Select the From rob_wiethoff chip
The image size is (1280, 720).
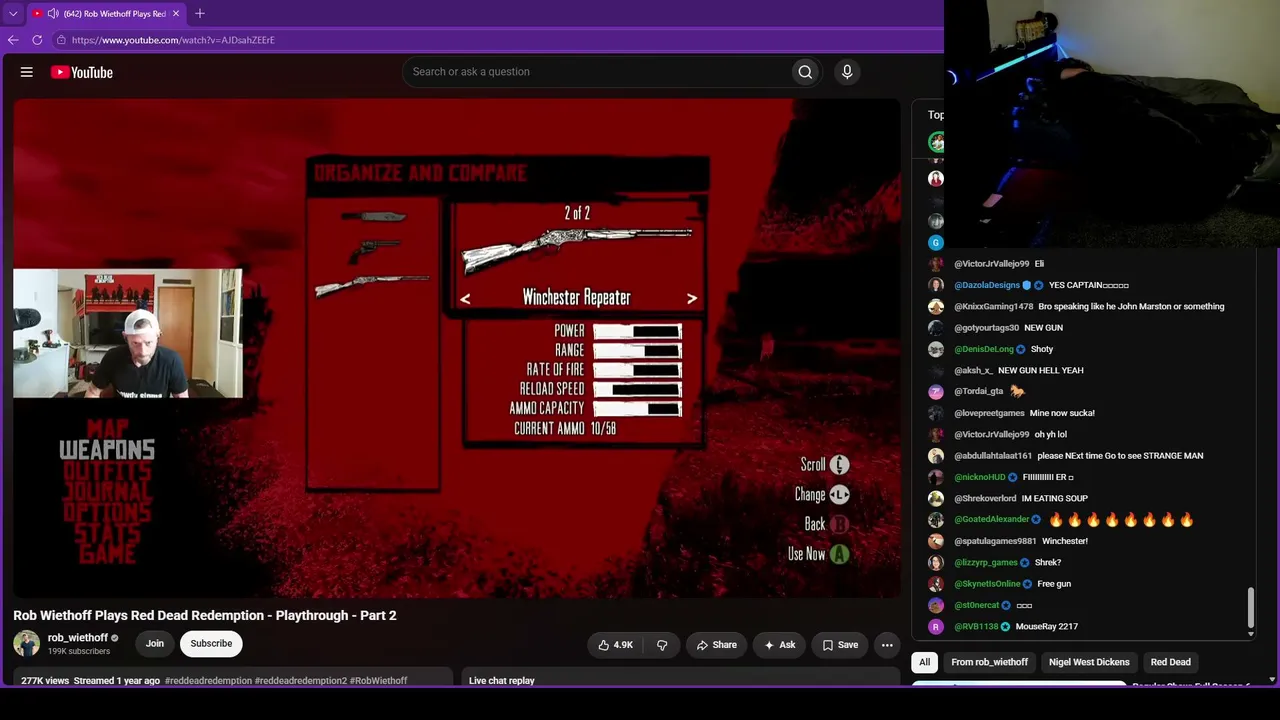point(990,662)
